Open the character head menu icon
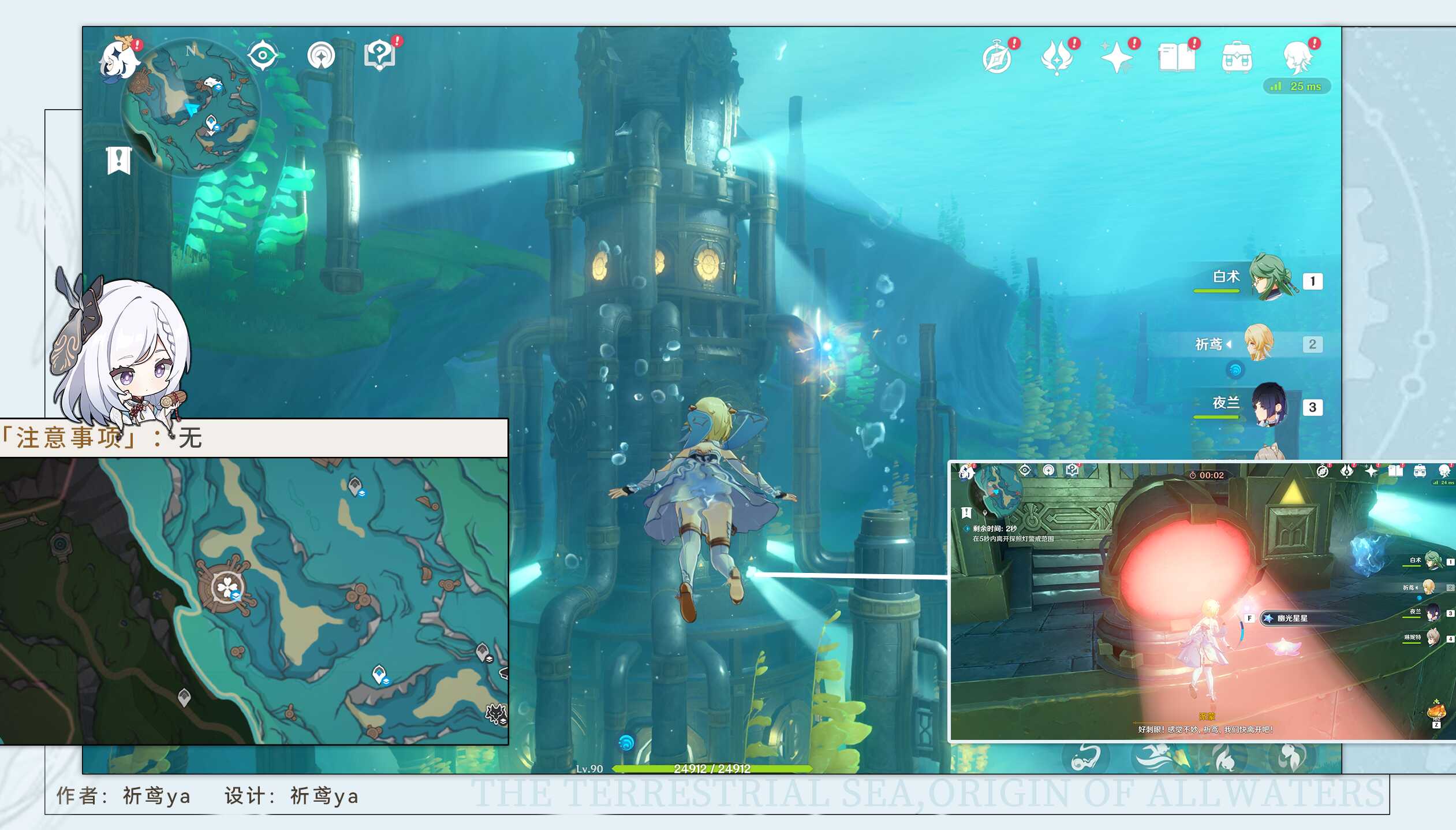 [1299, 57]
